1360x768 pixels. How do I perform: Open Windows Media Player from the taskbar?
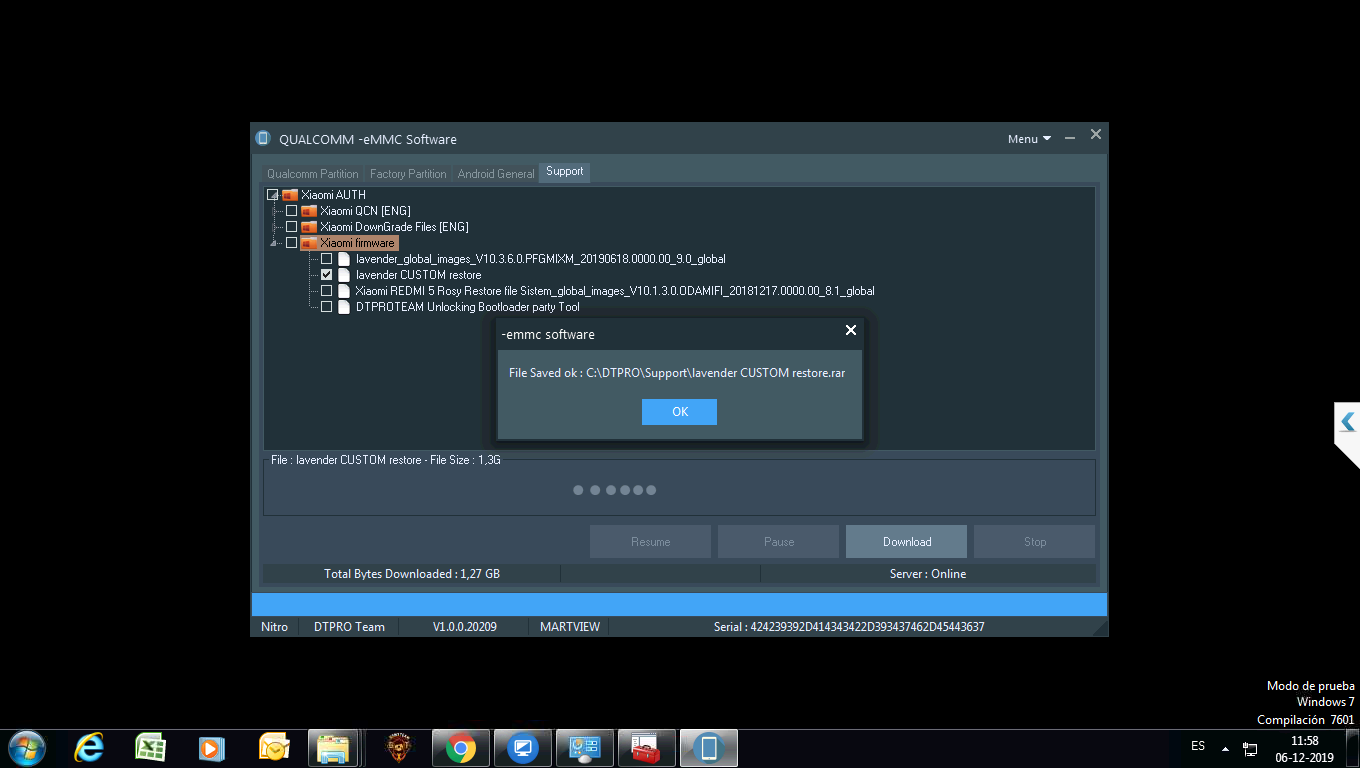[211, 748]
